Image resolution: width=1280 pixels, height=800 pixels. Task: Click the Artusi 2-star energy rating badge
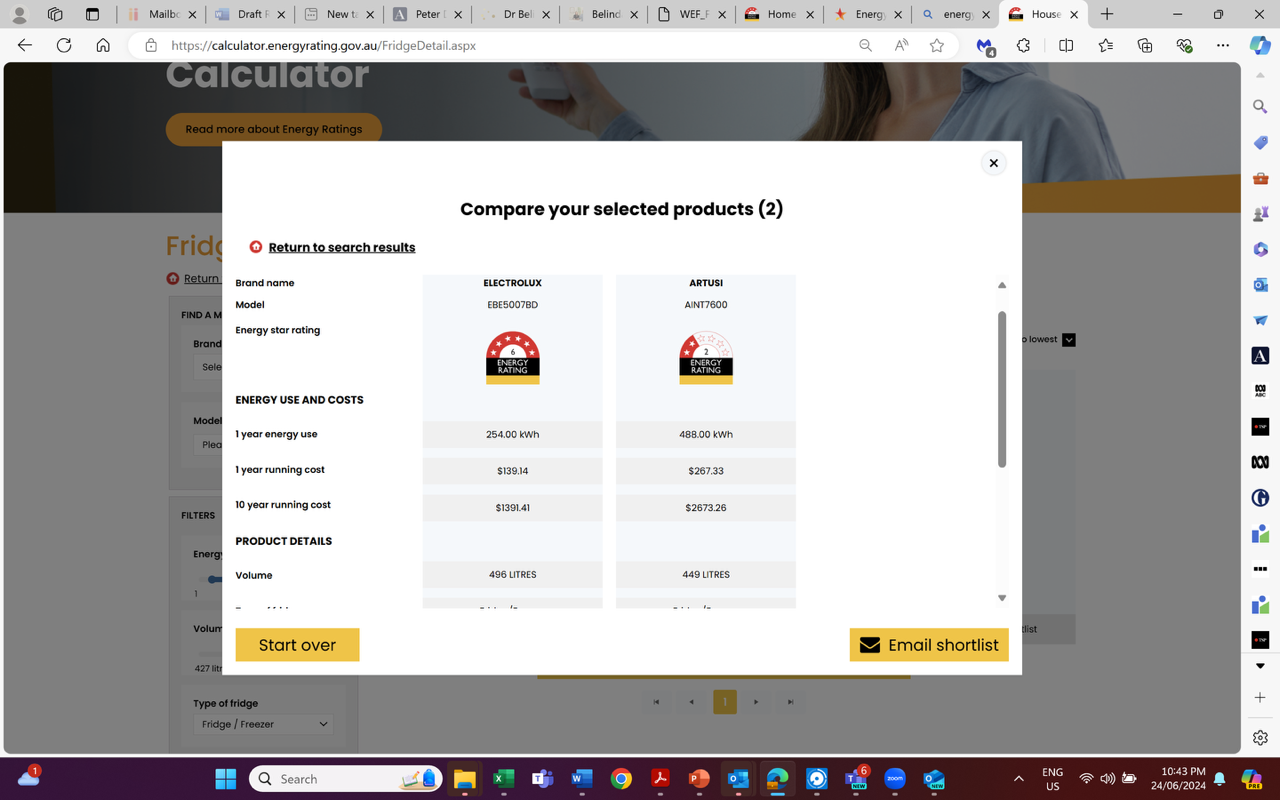point(705,358)
